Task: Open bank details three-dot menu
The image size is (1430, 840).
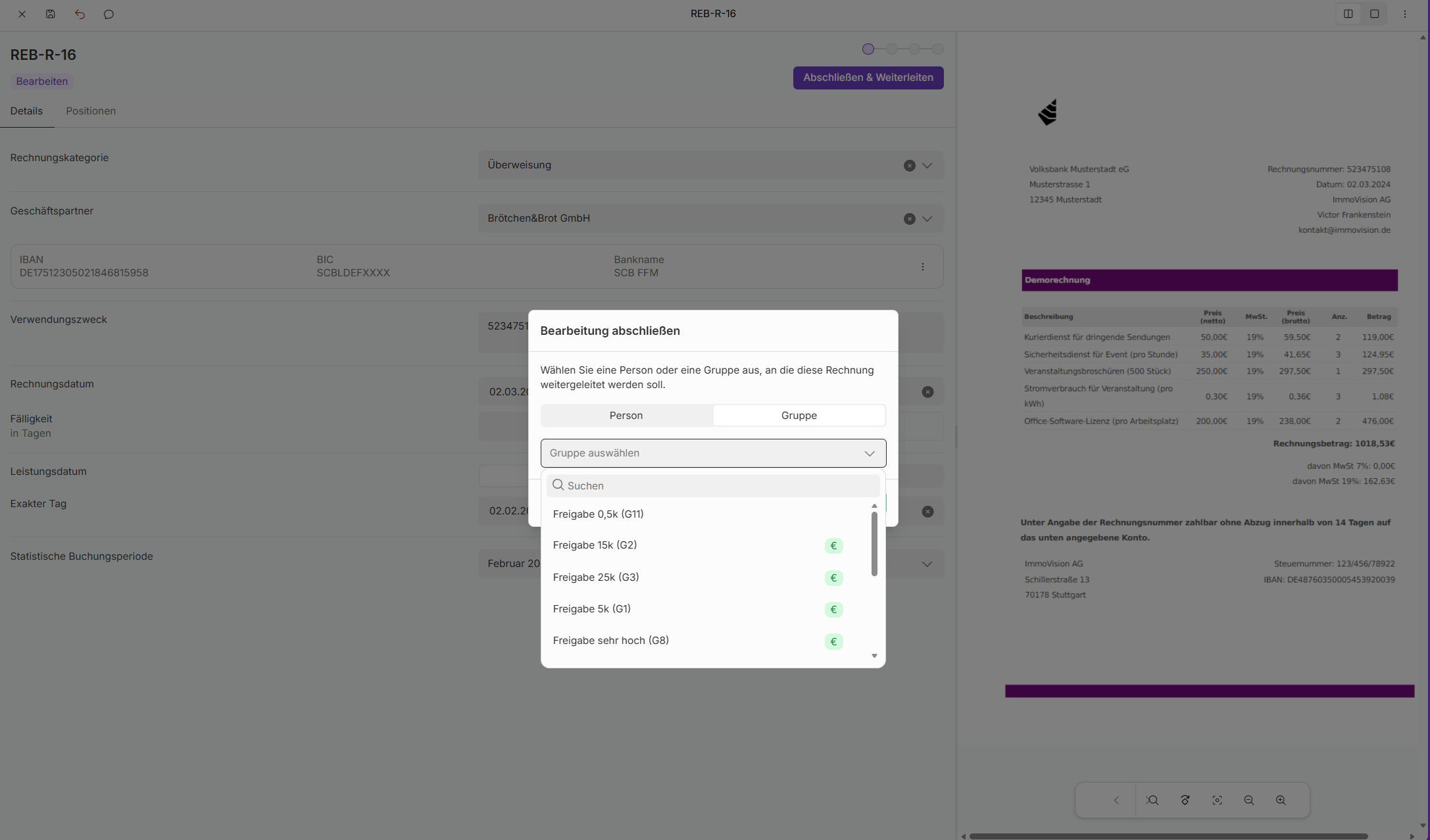Action: click(x=922, y=266)
